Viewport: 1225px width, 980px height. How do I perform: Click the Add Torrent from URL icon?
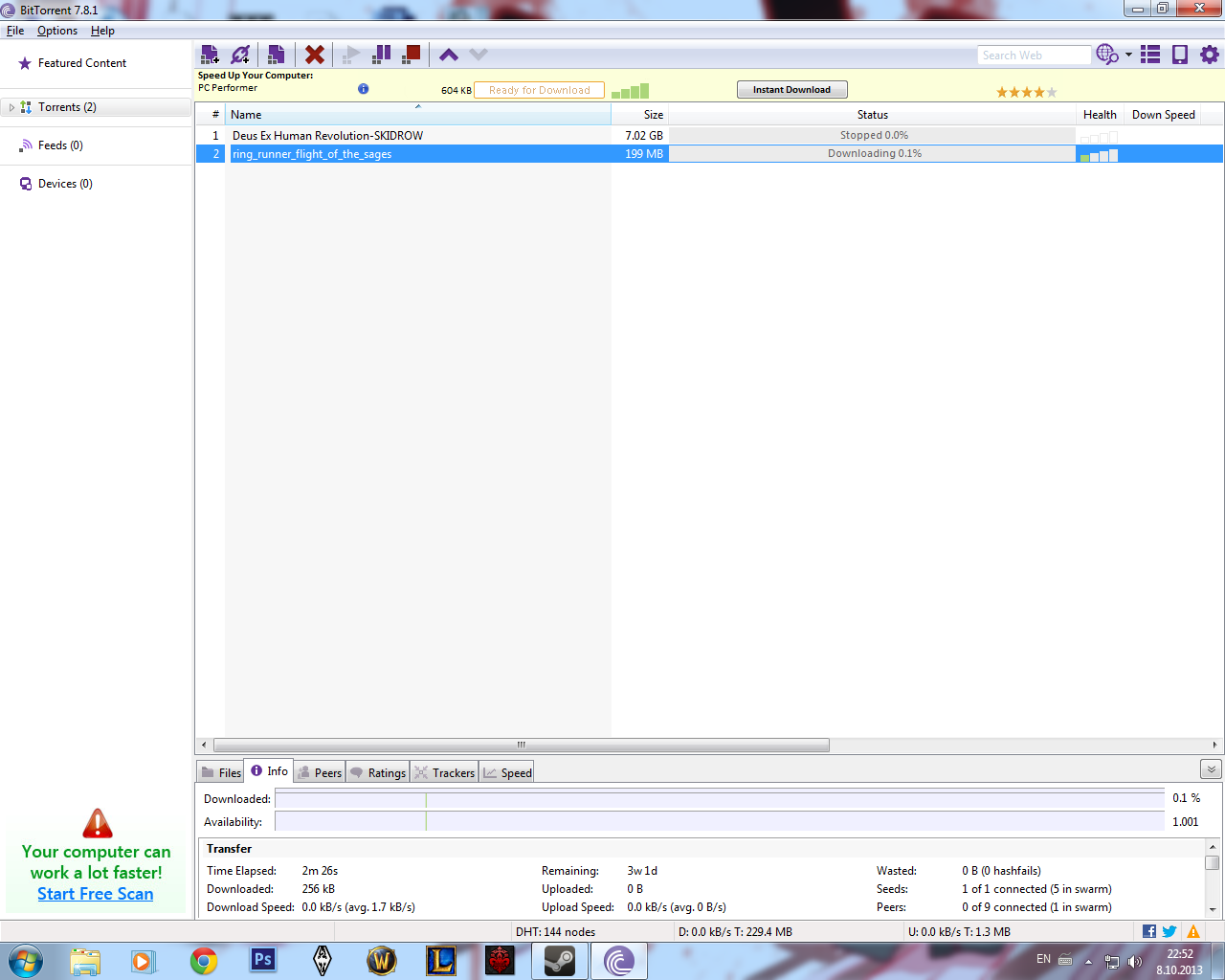240,55
